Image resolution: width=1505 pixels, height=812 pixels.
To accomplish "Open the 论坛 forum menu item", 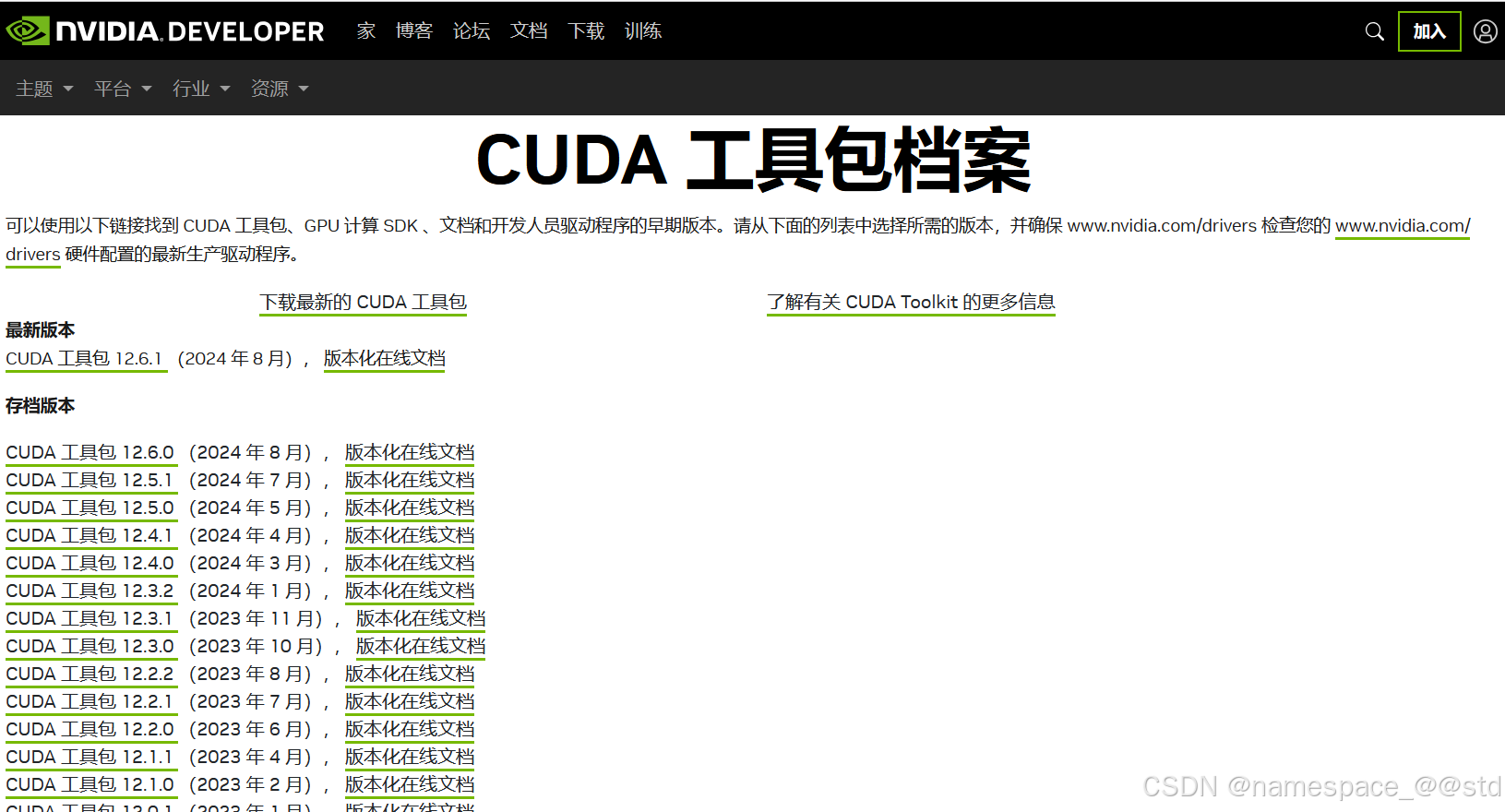I will [x=472, y=31].
